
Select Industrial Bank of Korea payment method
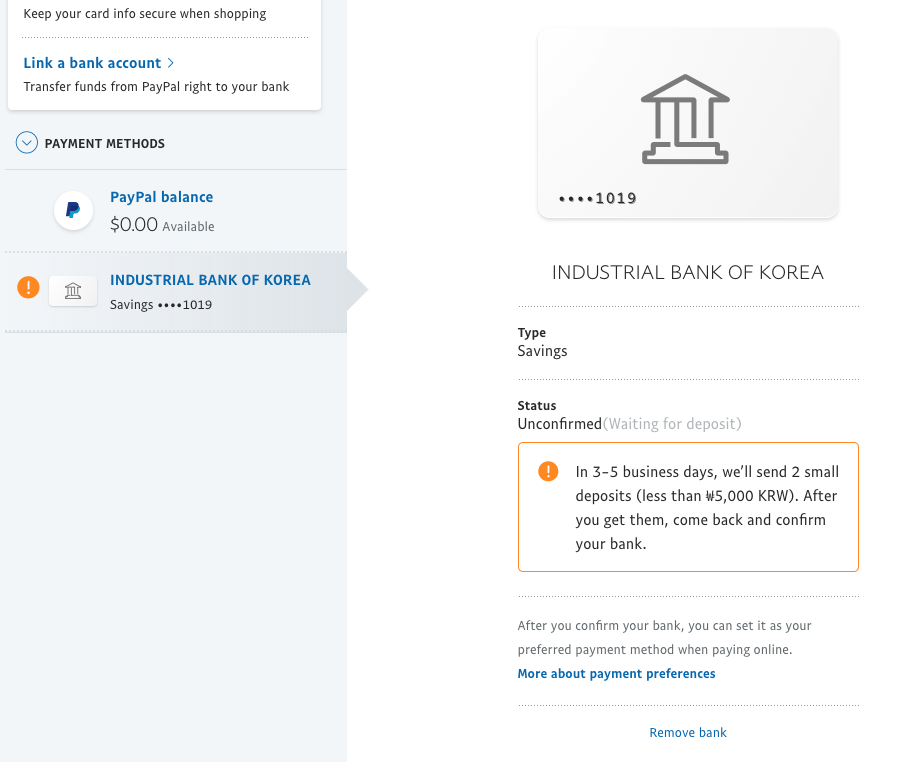pos(176,292)
